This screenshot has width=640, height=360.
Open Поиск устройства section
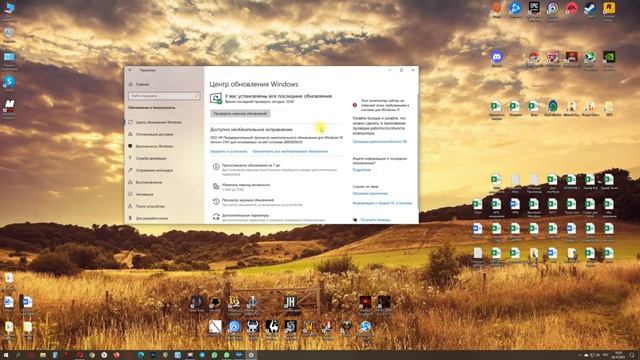coord(150,206)
